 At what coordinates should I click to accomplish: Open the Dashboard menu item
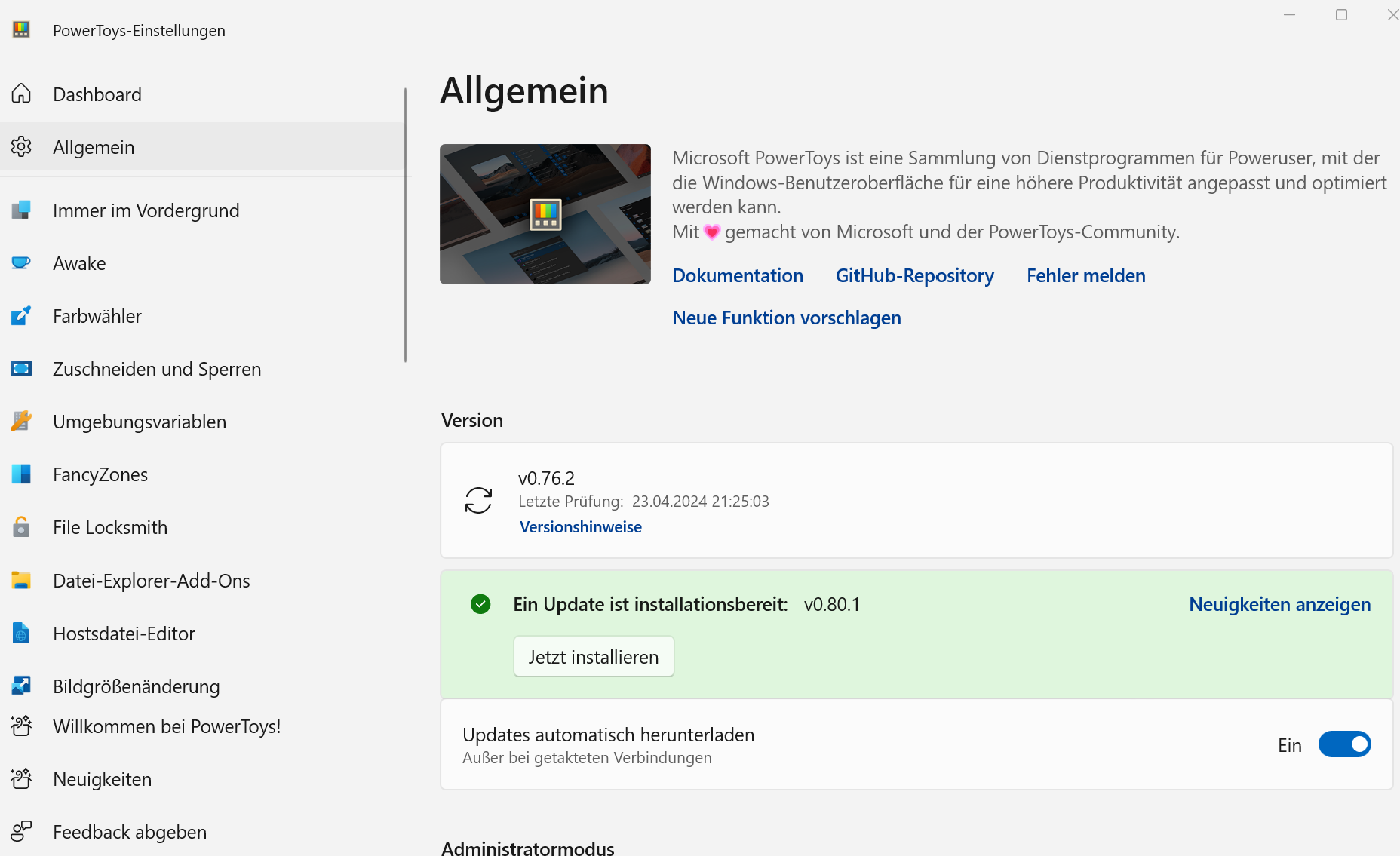(x=97, y=94)
